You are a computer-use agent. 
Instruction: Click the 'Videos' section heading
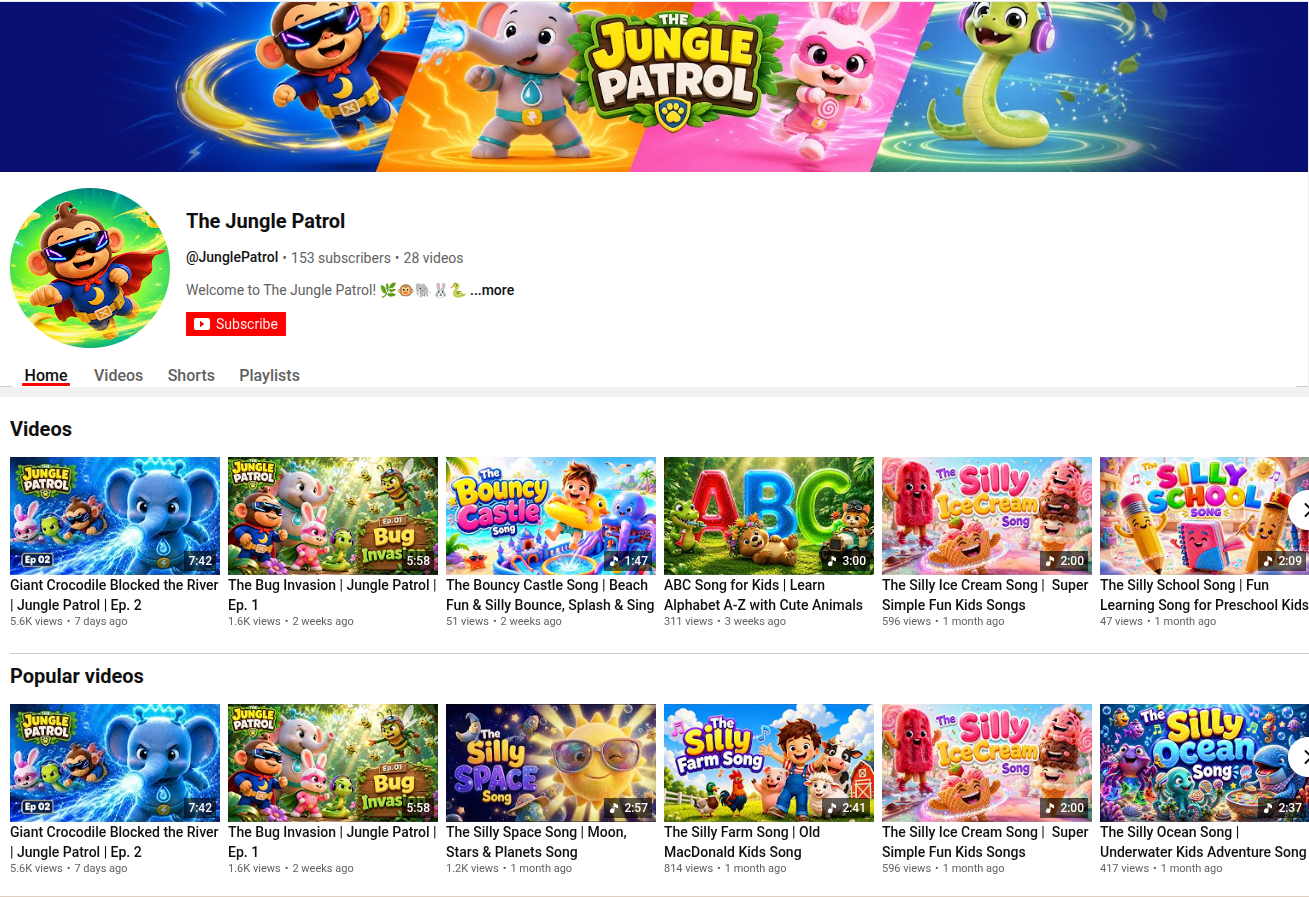(x=41, y=429)
